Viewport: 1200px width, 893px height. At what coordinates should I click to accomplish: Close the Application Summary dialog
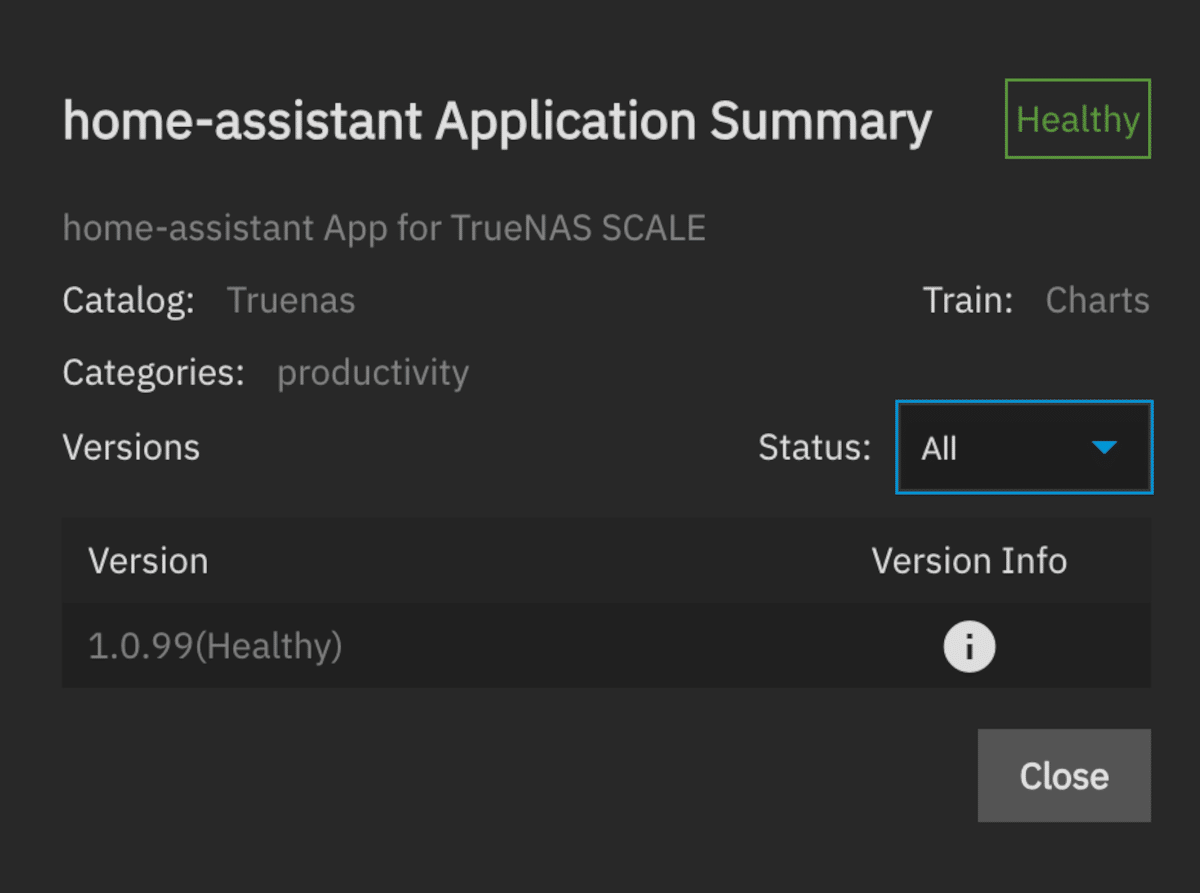coord(1064,776)
